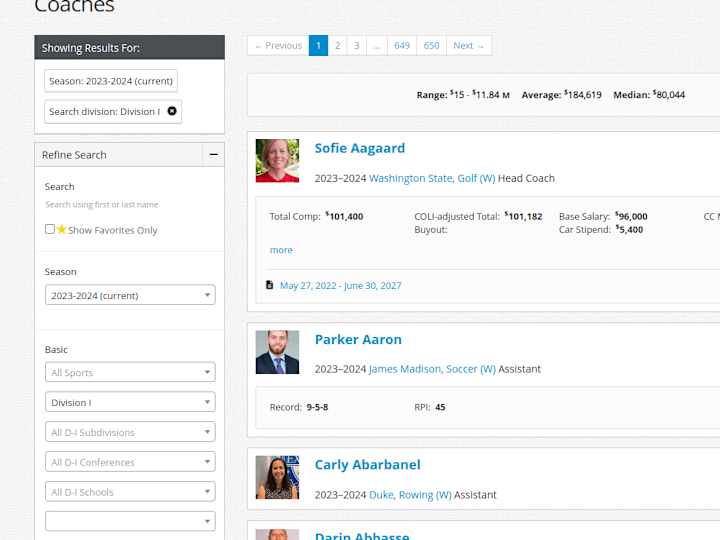Open the All D-I Subdivisions dropdown
Image resolution: width=720 pixels, height=540 pixels.
coord(130,432)
